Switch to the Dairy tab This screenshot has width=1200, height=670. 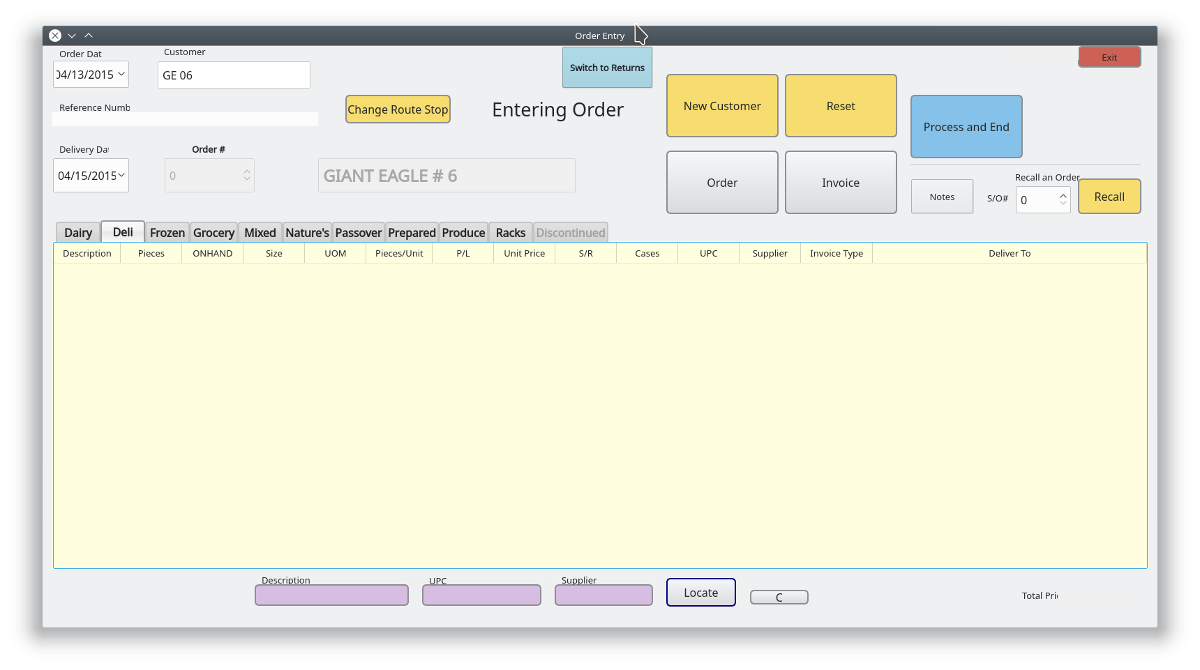click(x=78, y=232)
